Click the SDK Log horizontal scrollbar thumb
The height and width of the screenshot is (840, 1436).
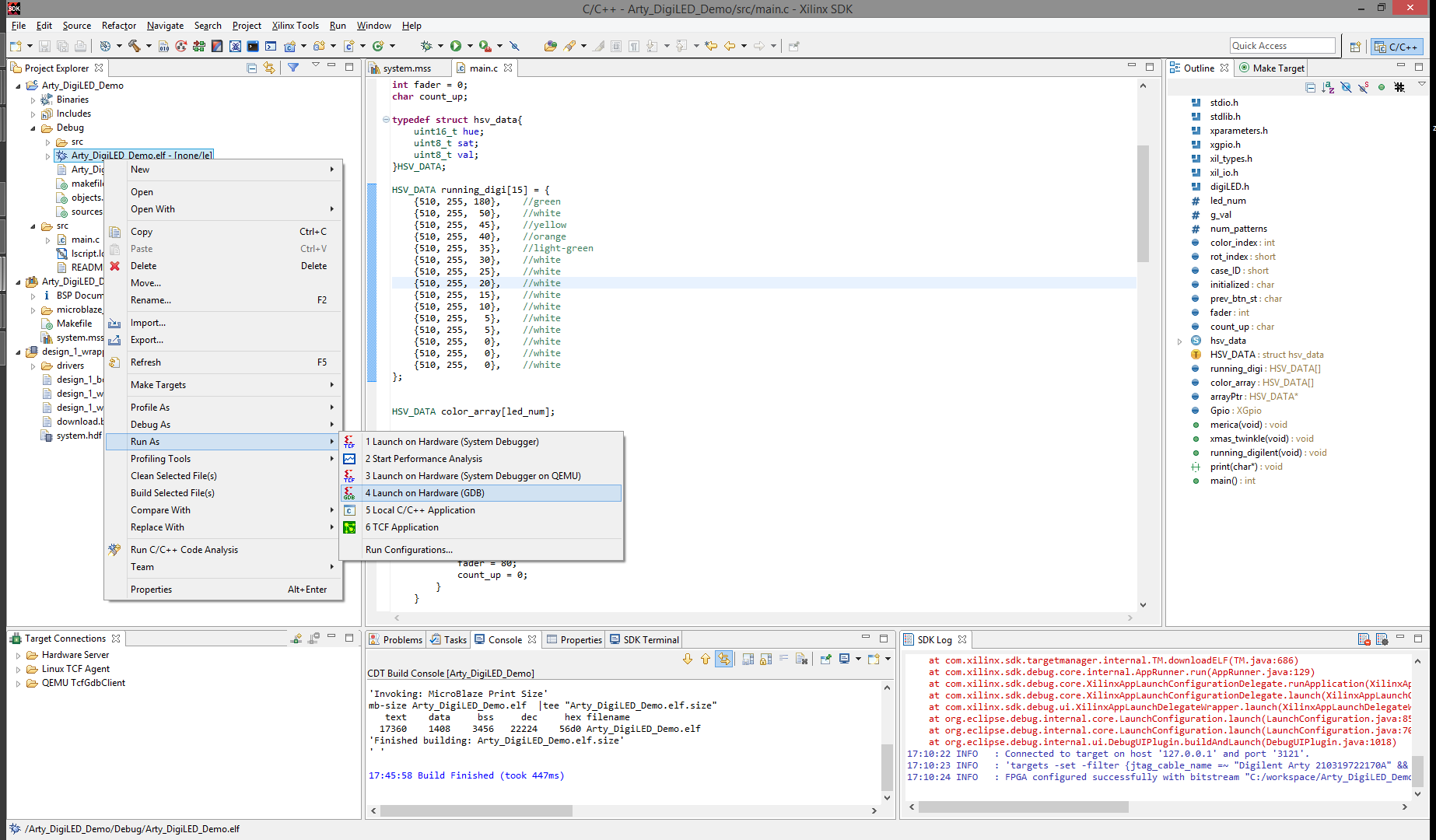[x=1023, y=807]
